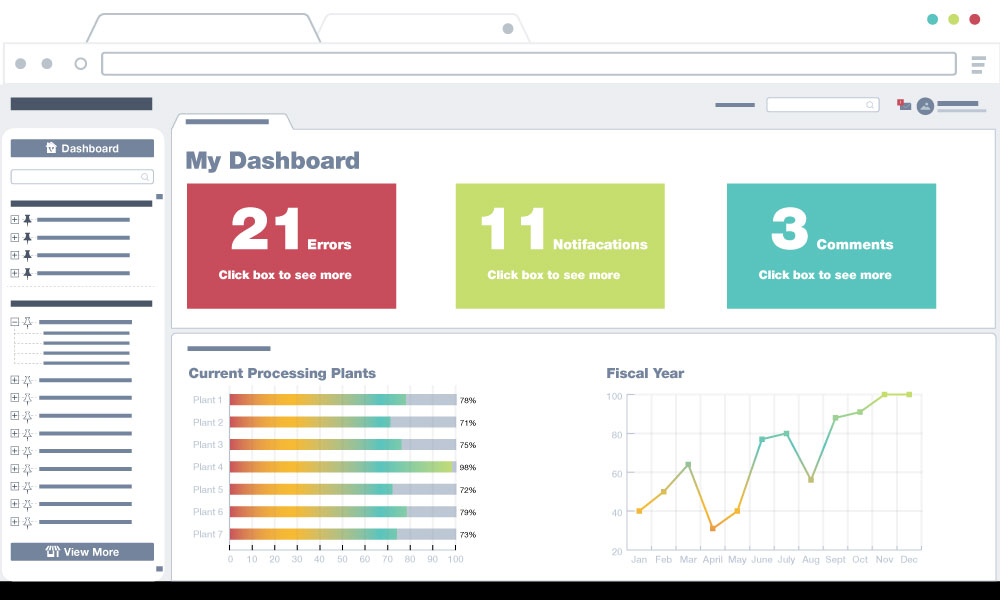Open the mail notification icon with red badge
The image size is (1000, 600).
pyautogui.click(x=904, y=105)
